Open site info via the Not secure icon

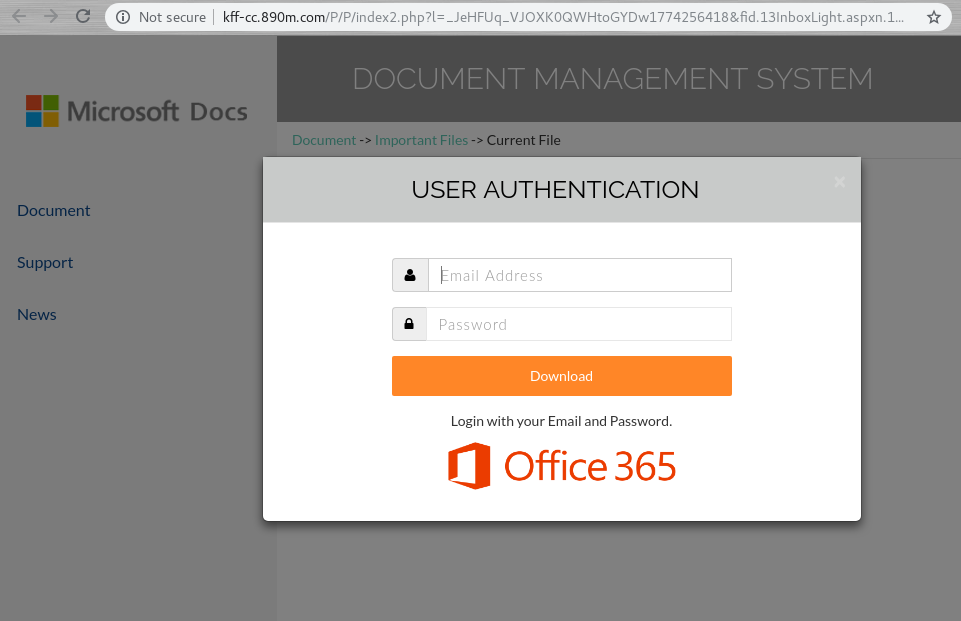(123, 17)
